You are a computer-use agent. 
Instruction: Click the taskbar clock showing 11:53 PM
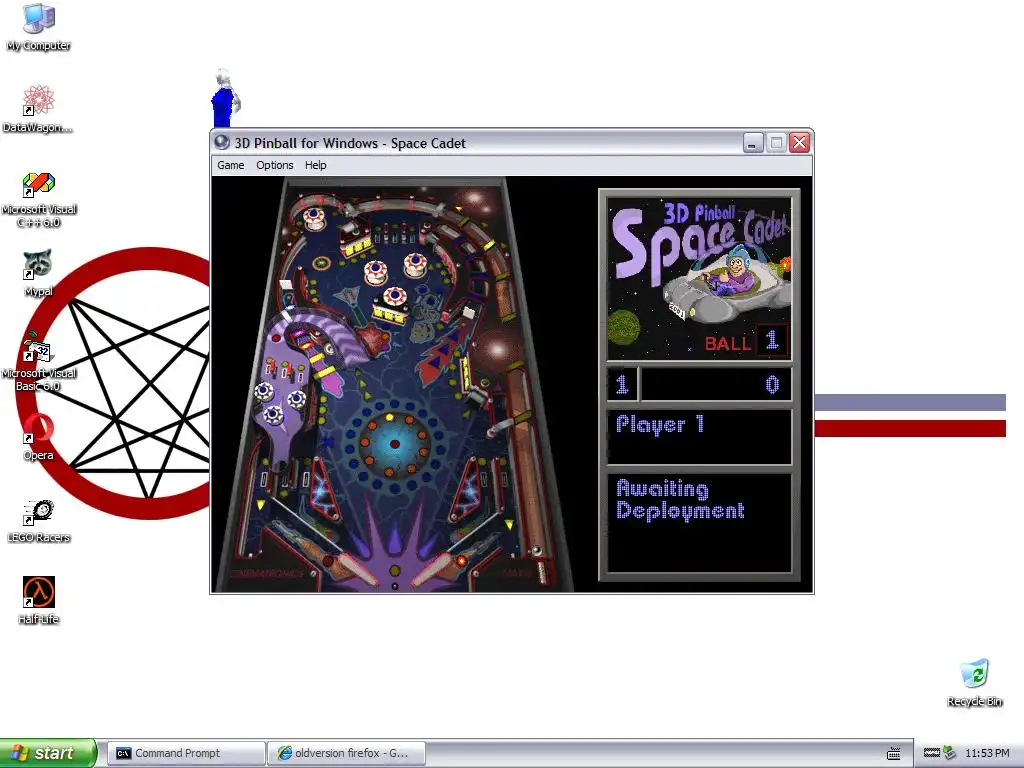point(987,753)
